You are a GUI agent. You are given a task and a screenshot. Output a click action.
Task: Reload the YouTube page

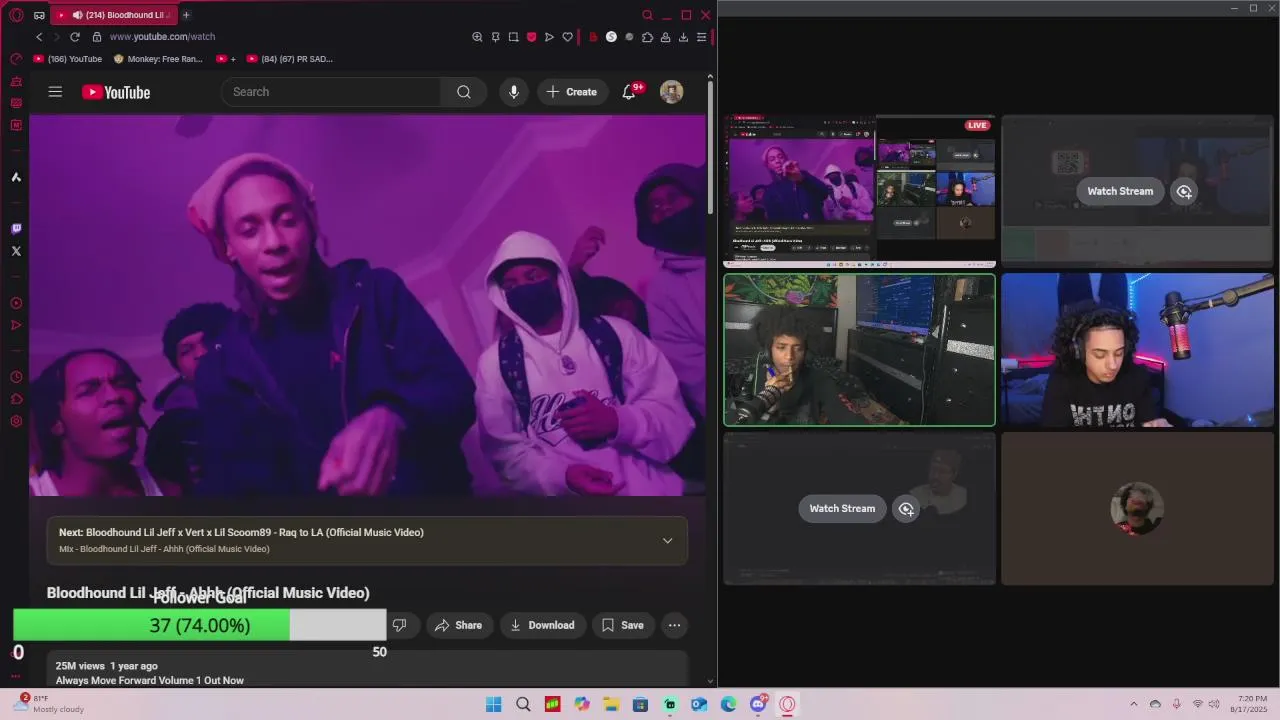point(74,37)
